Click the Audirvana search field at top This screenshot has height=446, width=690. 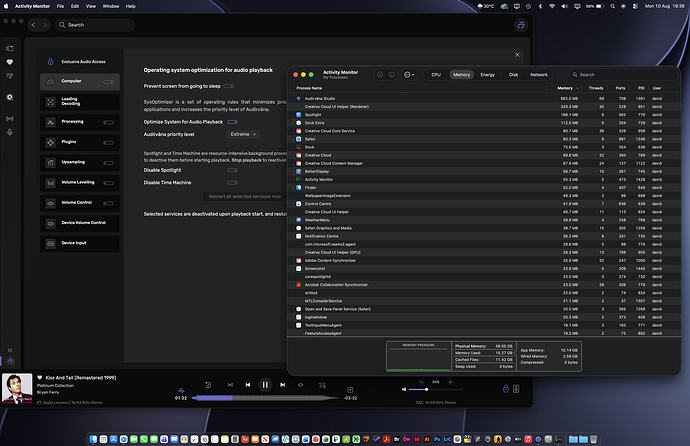(x=95, y=25)
